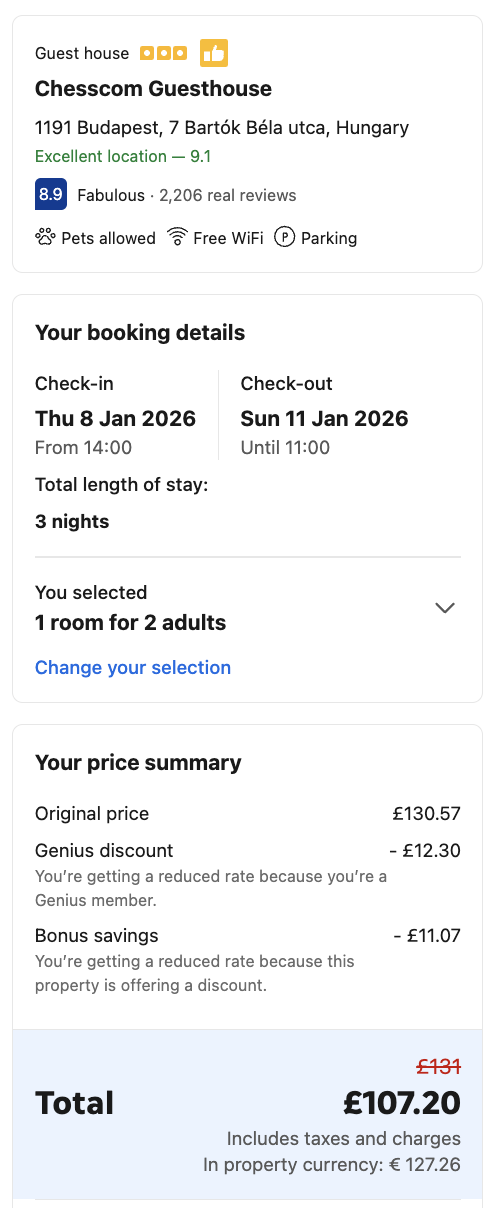Click the check-out date Sun 11 Jan 2026
This screenshot has width=494, height=1208.
[x=325, y=418]
